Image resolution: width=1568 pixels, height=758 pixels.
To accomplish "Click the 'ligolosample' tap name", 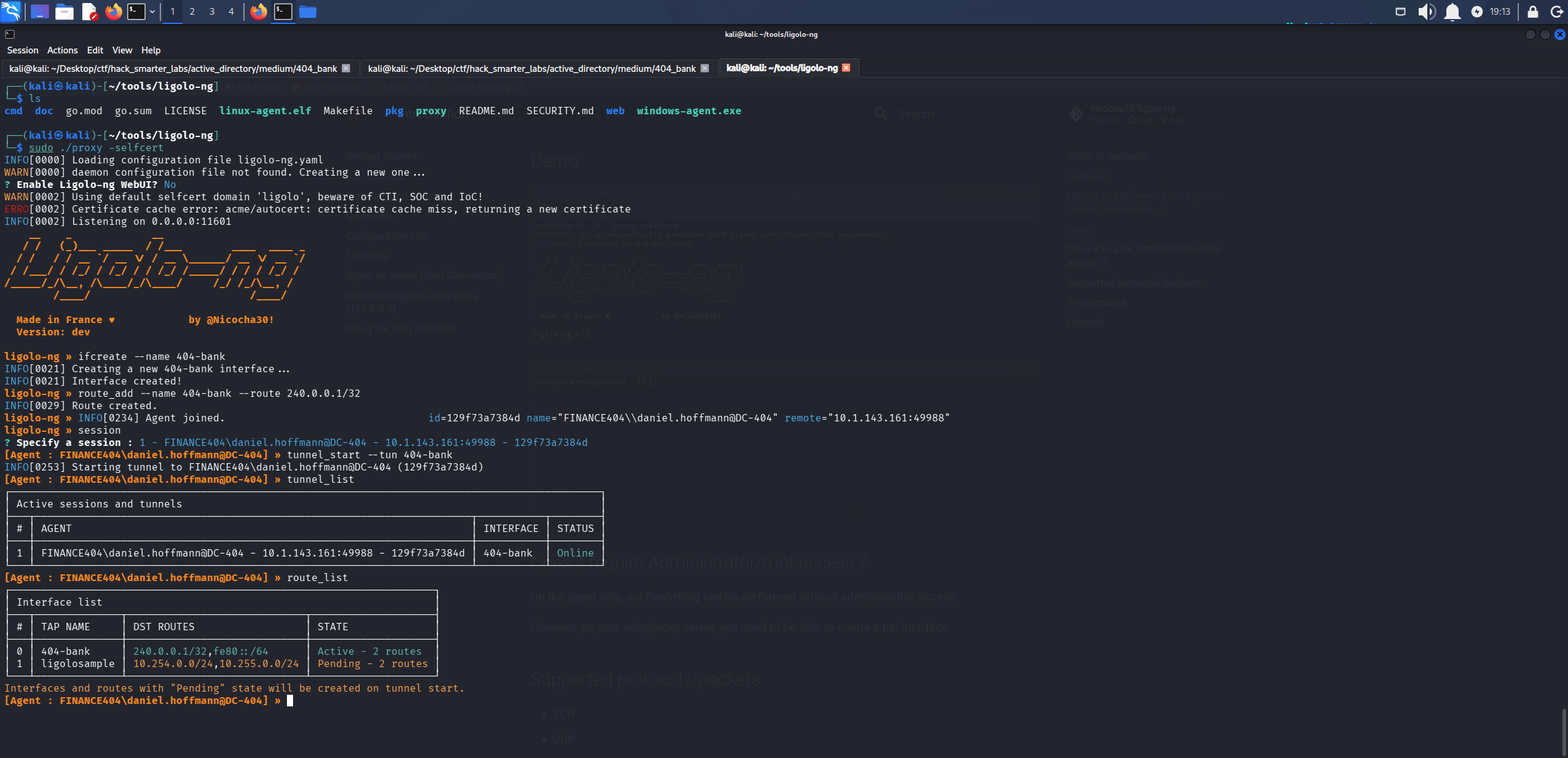I will coord(78,663).
